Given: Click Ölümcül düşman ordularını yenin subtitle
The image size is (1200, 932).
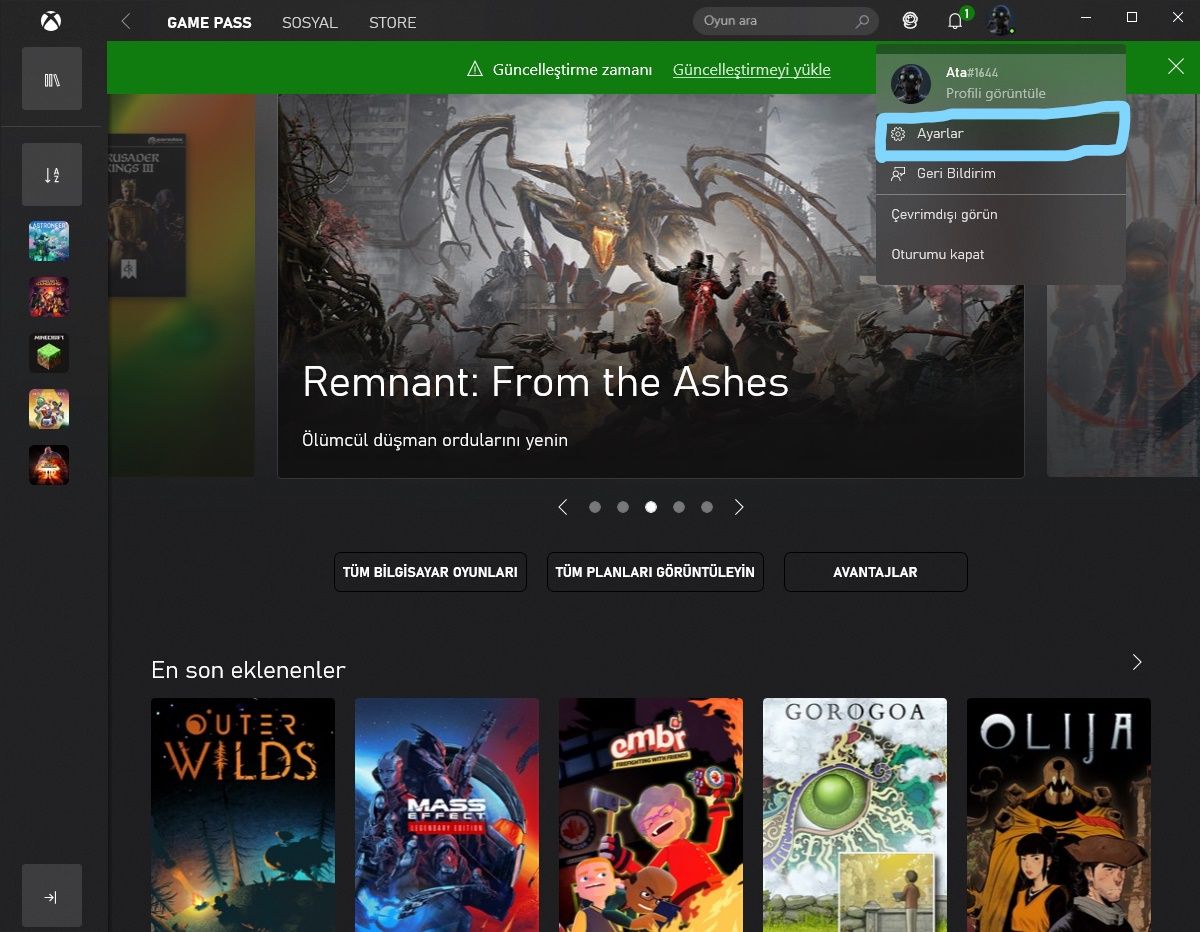Looking at the screenshot, I should pyautogui.click(x=435, y=439).
